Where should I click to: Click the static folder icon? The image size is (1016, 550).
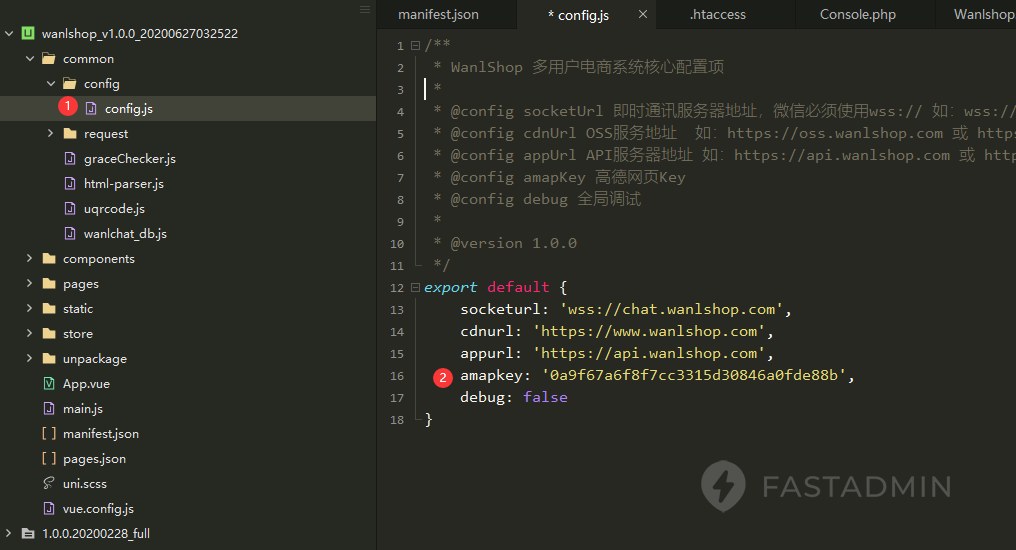[49, 308]
